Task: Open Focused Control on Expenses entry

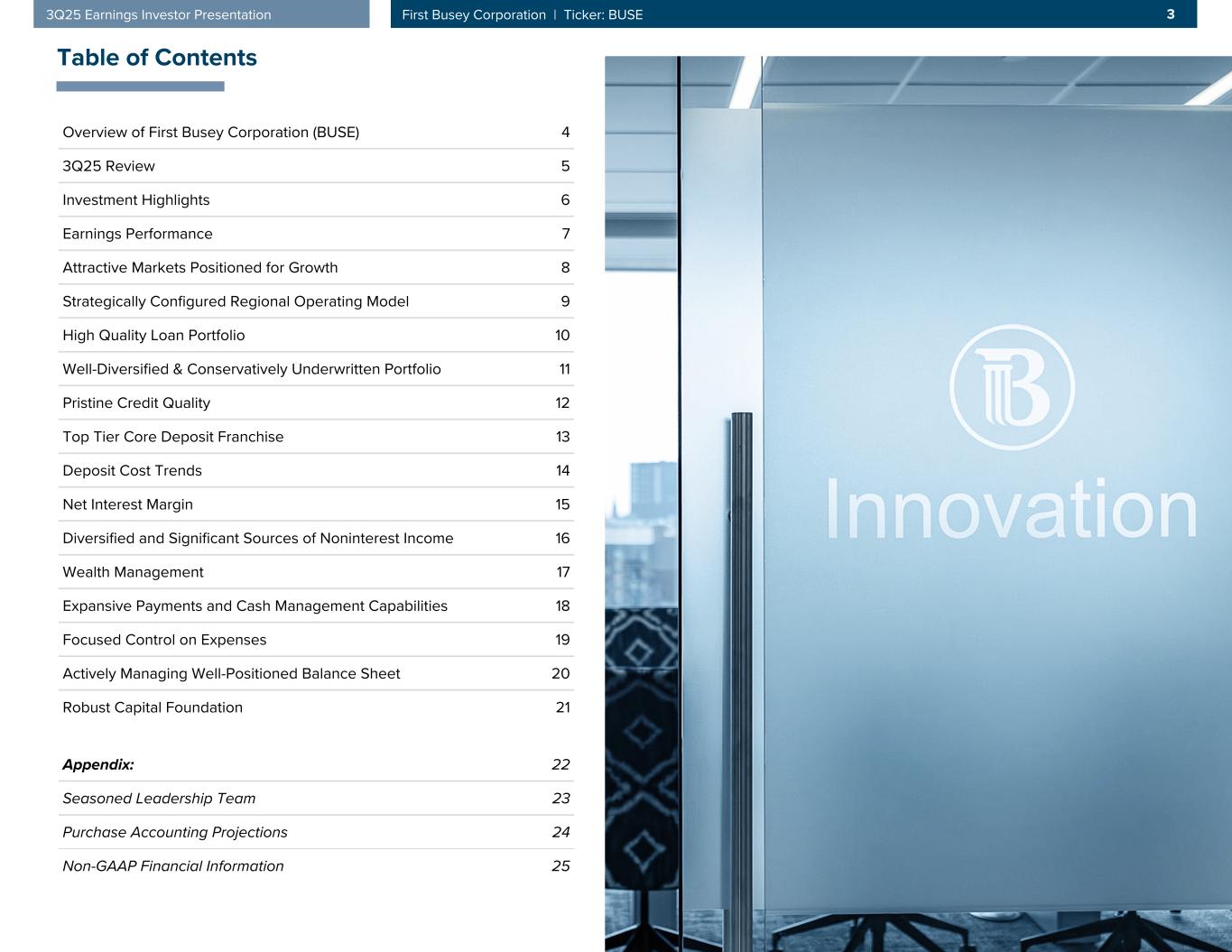Action: [164, 640]
